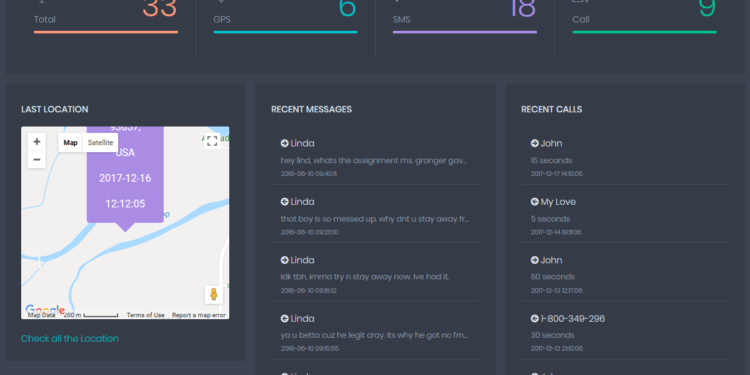Click Report a map error link

[199, 315]
